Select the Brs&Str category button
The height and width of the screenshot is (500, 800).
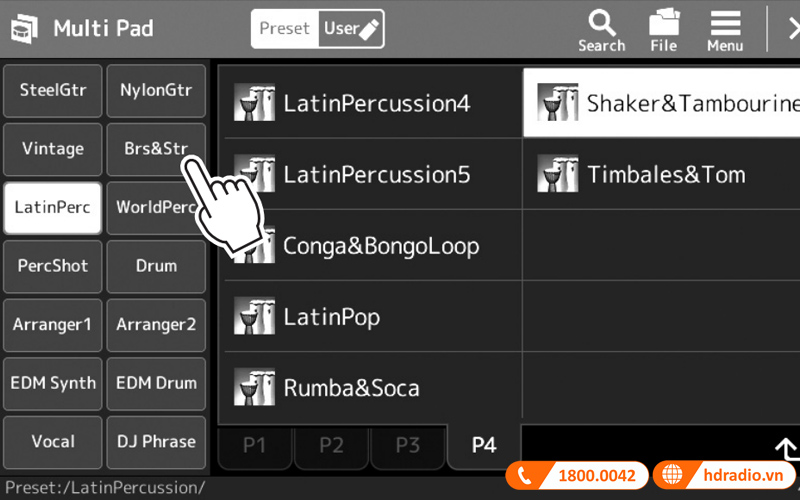(x=156, y=149)
